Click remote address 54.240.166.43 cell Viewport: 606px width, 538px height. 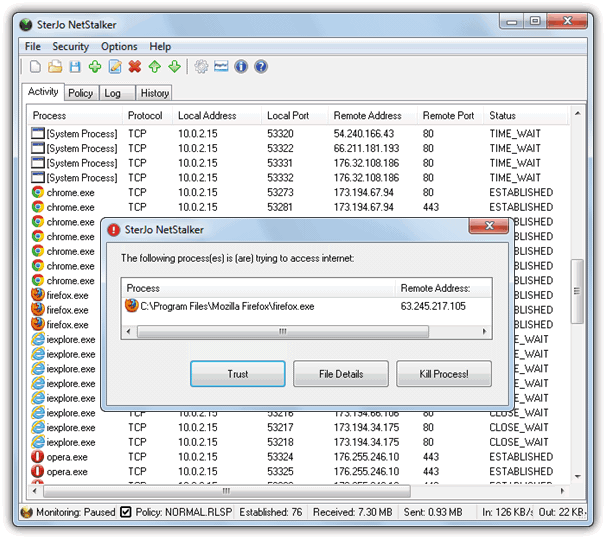point(364,134)
